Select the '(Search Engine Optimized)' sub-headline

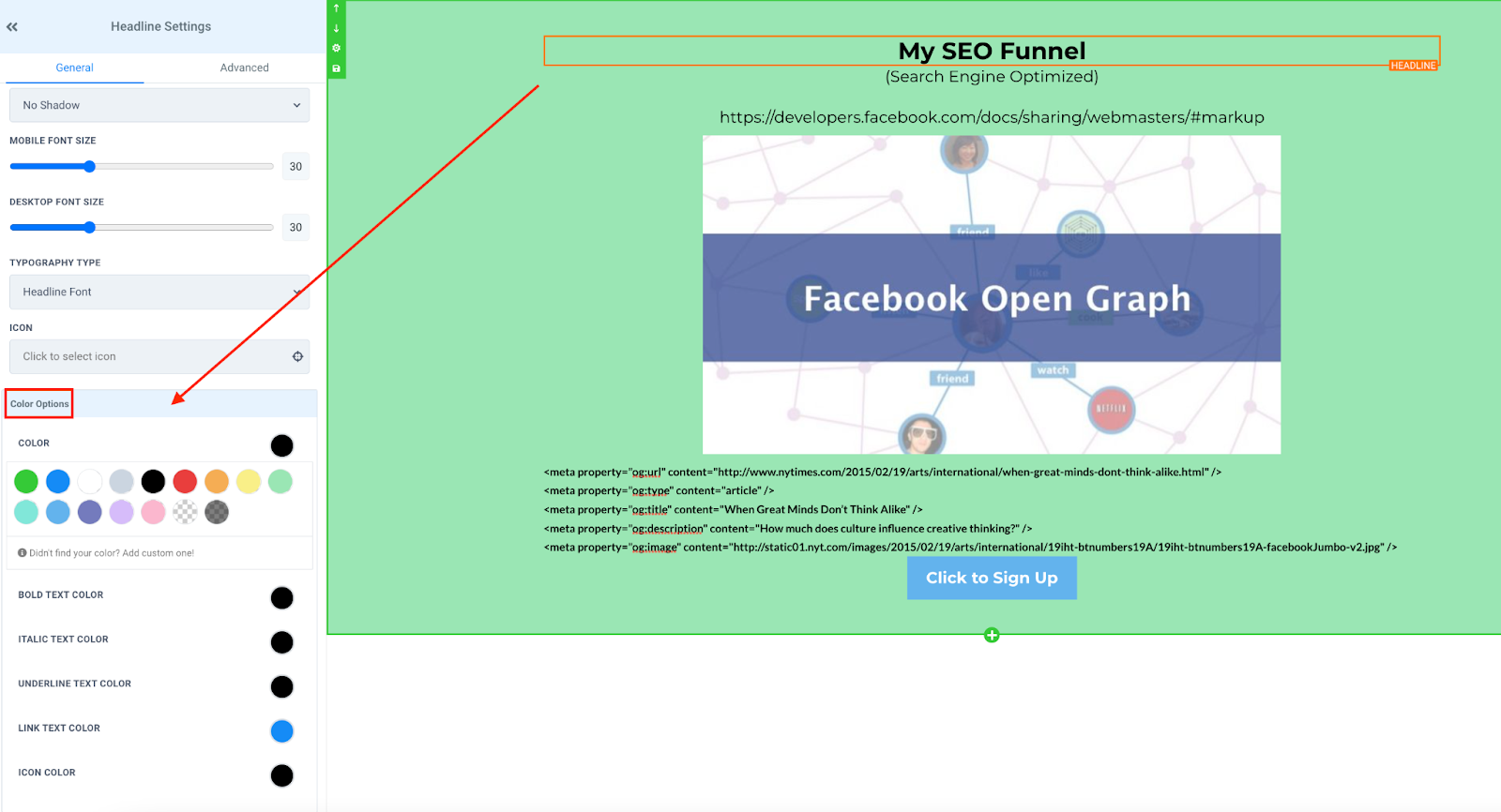tap(992, 77)
